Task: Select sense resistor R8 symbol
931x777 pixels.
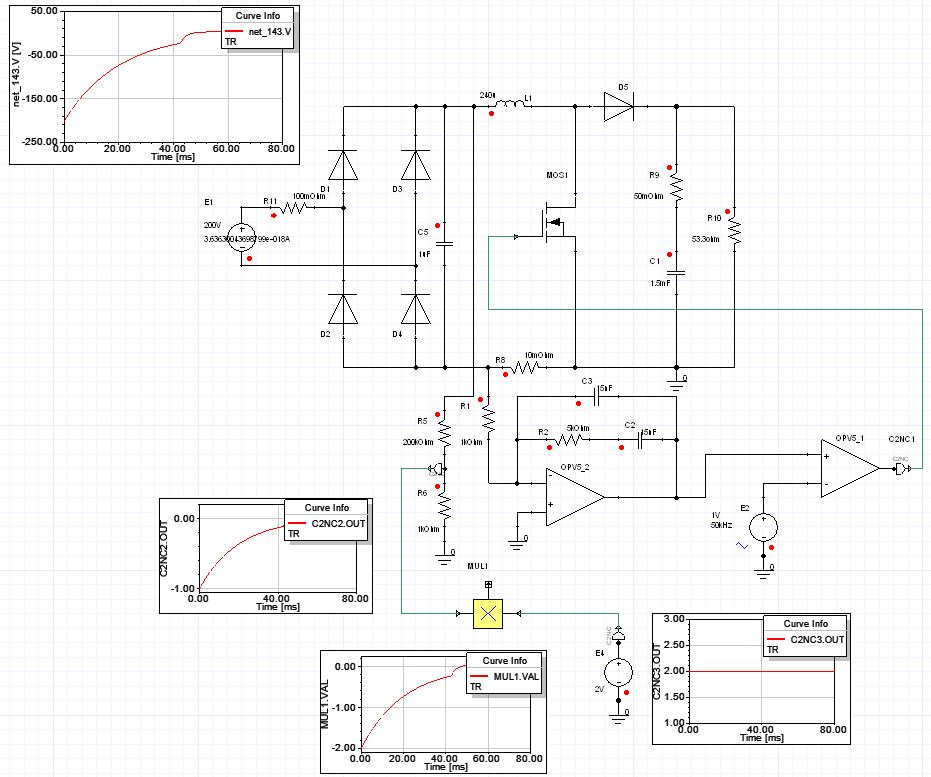Action: 525,368
